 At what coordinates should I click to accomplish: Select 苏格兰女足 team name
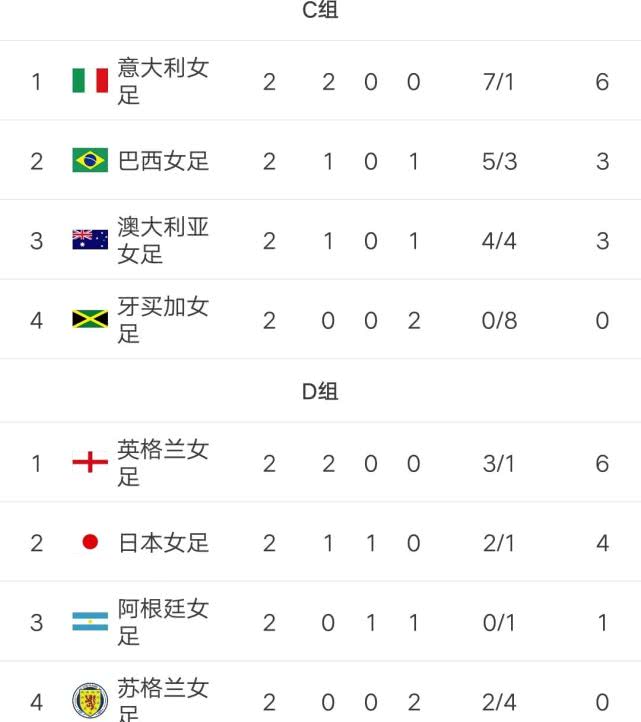[x=163, y=699]
